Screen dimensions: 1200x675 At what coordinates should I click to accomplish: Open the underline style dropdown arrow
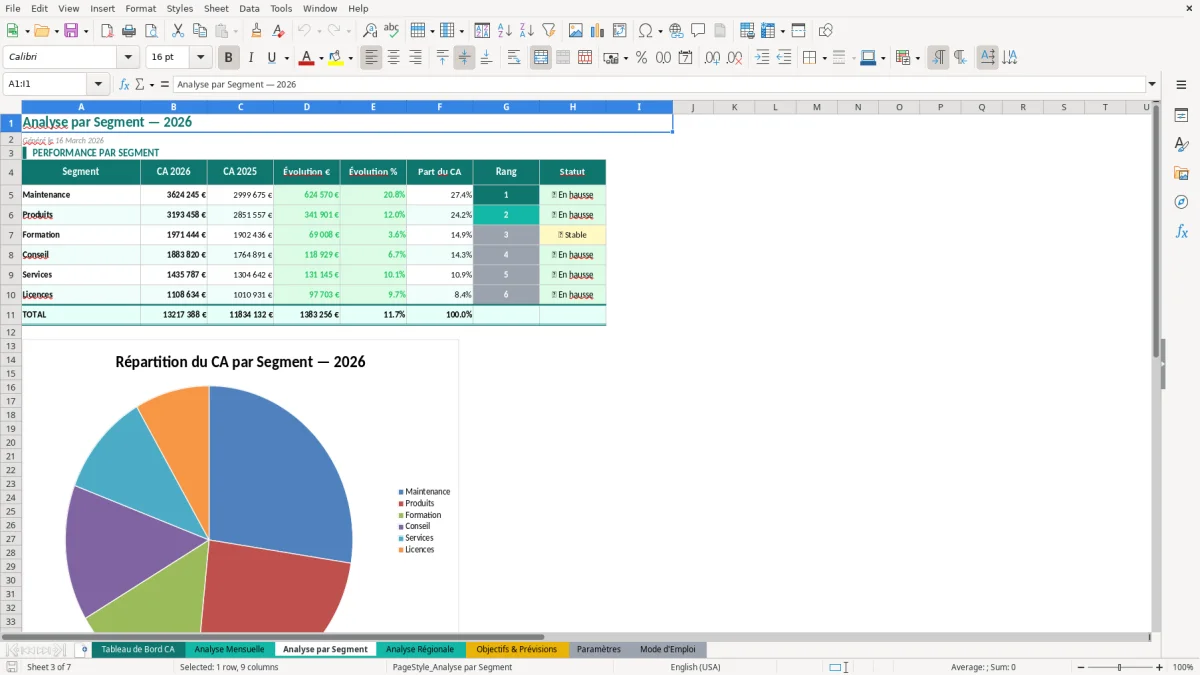click(x=286, y=58)
